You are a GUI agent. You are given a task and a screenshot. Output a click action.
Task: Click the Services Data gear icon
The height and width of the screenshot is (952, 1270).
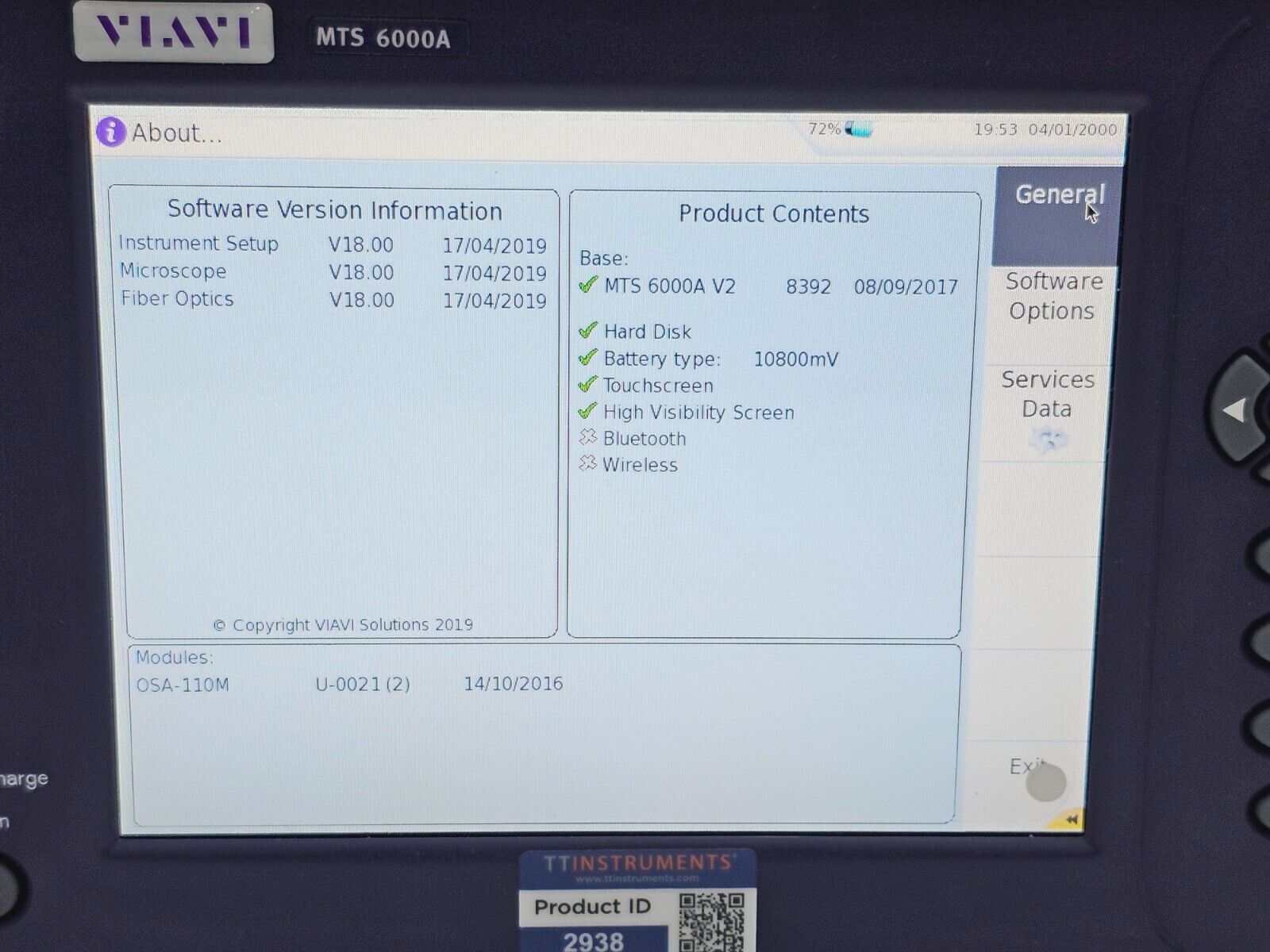1048,440
